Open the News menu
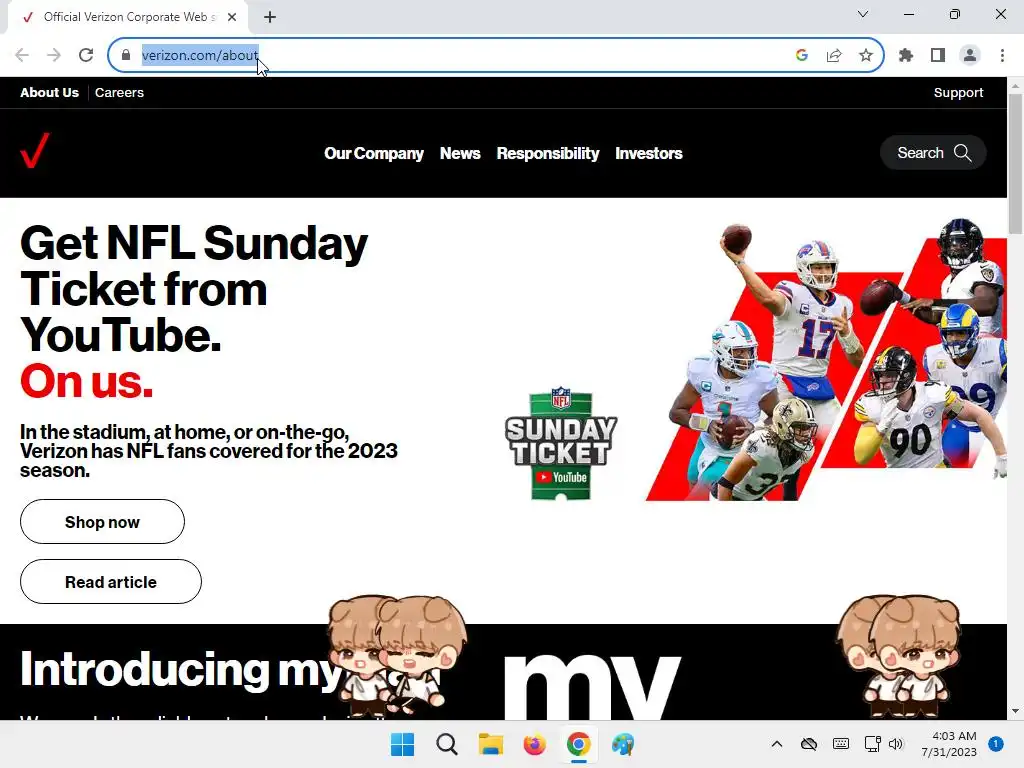1024x768 pixels. point(460,153)
